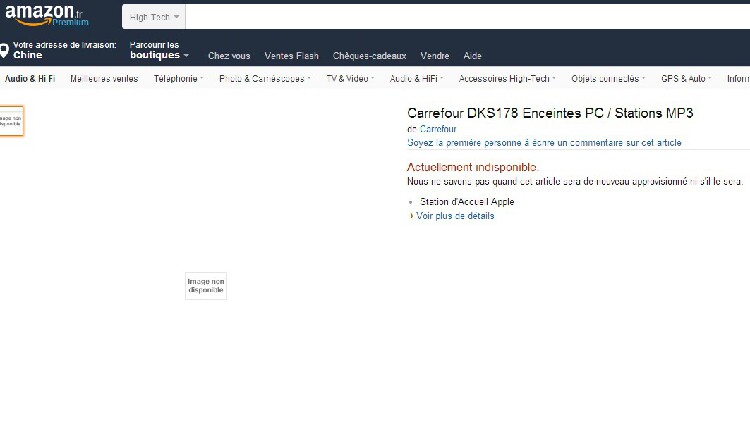The width and height of the screenshot is (750, 424).
Task: Focus the Amazon search input field
Action: pyautogui.click(x=467, y=17)
